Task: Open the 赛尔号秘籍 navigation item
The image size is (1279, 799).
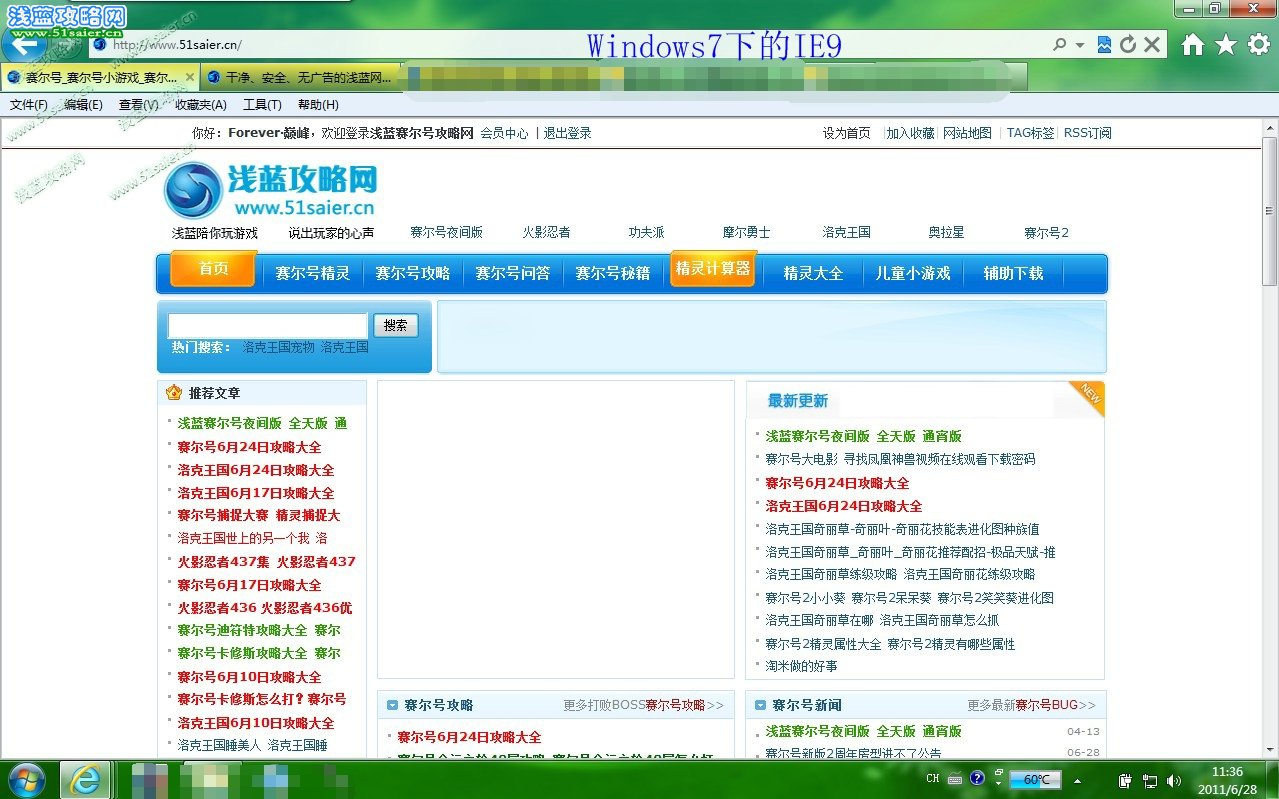Action: (612, 273)
